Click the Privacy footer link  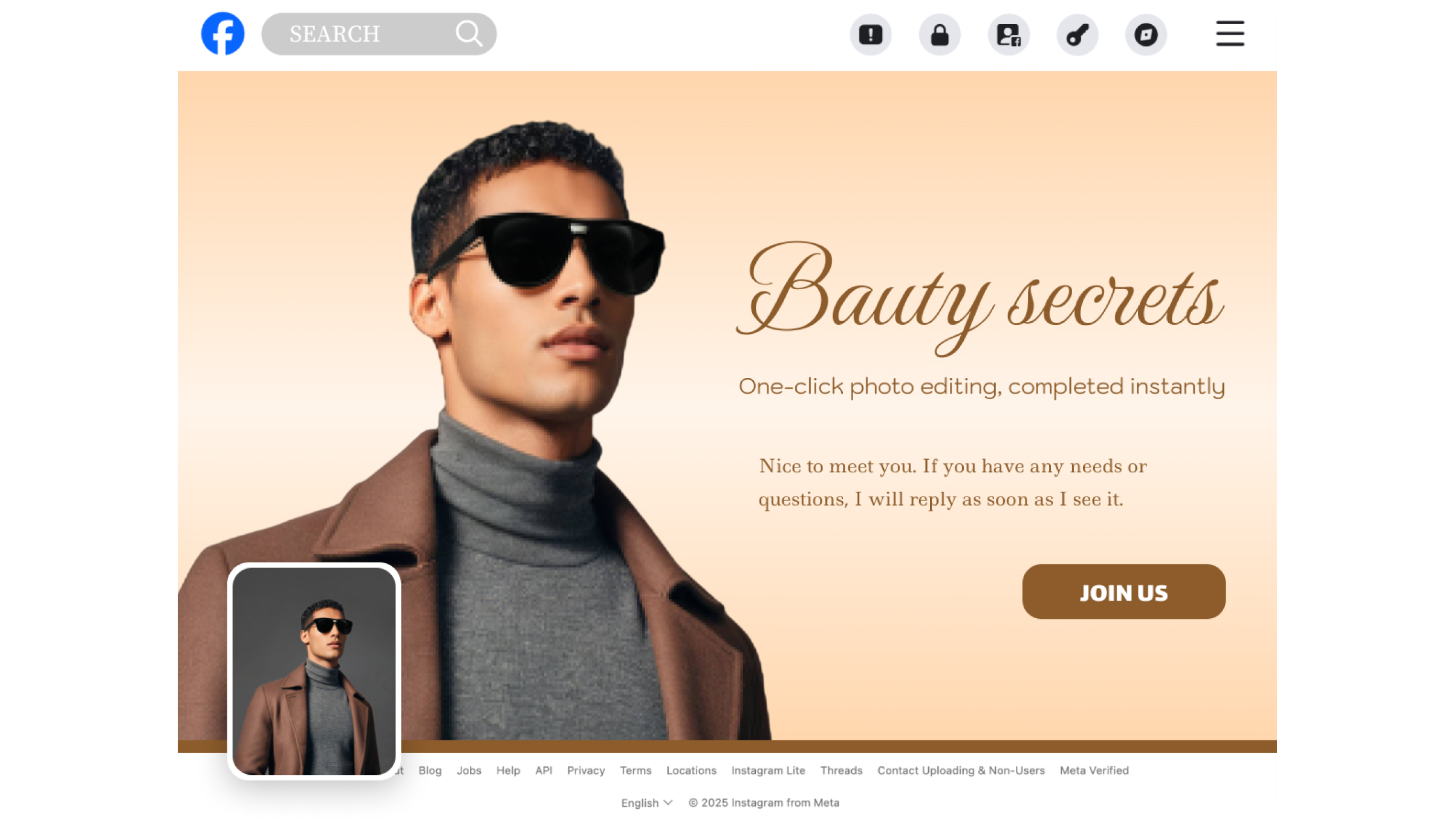585,771
